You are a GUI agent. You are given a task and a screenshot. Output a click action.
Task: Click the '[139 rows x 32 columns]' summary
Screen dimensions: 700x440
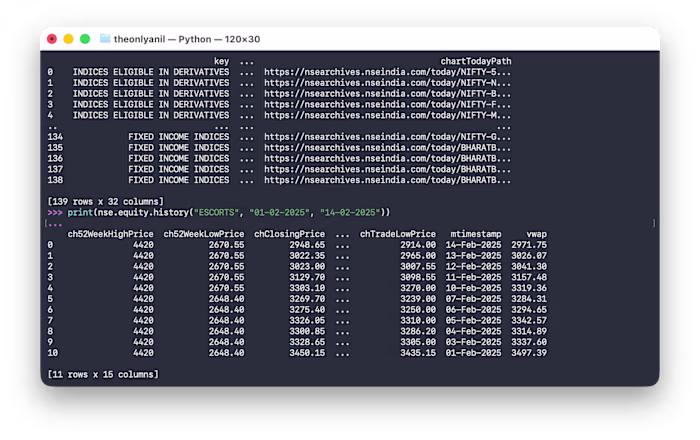(106, 202)
